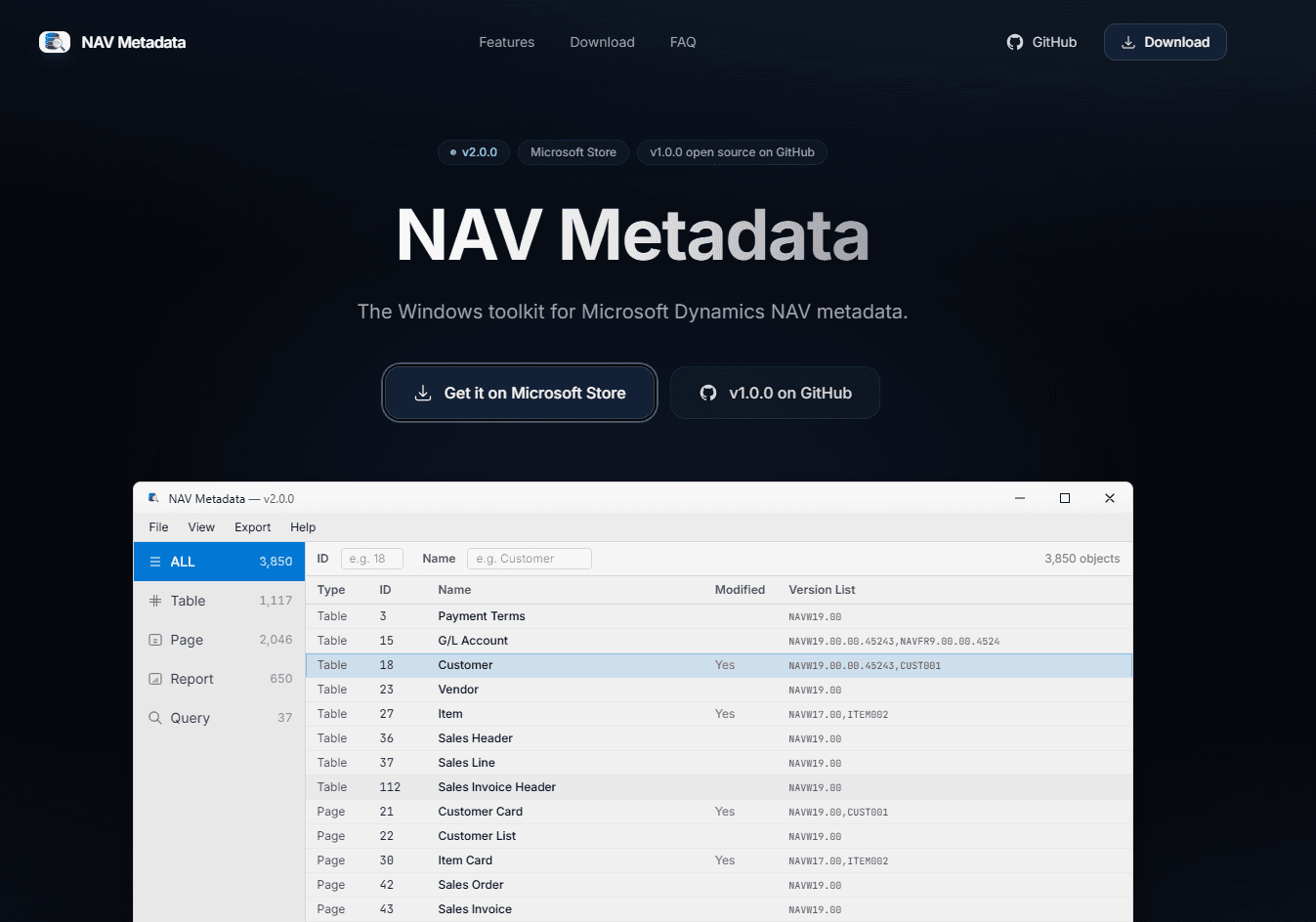Select the Payment Terms row
This screenshot has height=922, width=1316.
pos(719,616)
